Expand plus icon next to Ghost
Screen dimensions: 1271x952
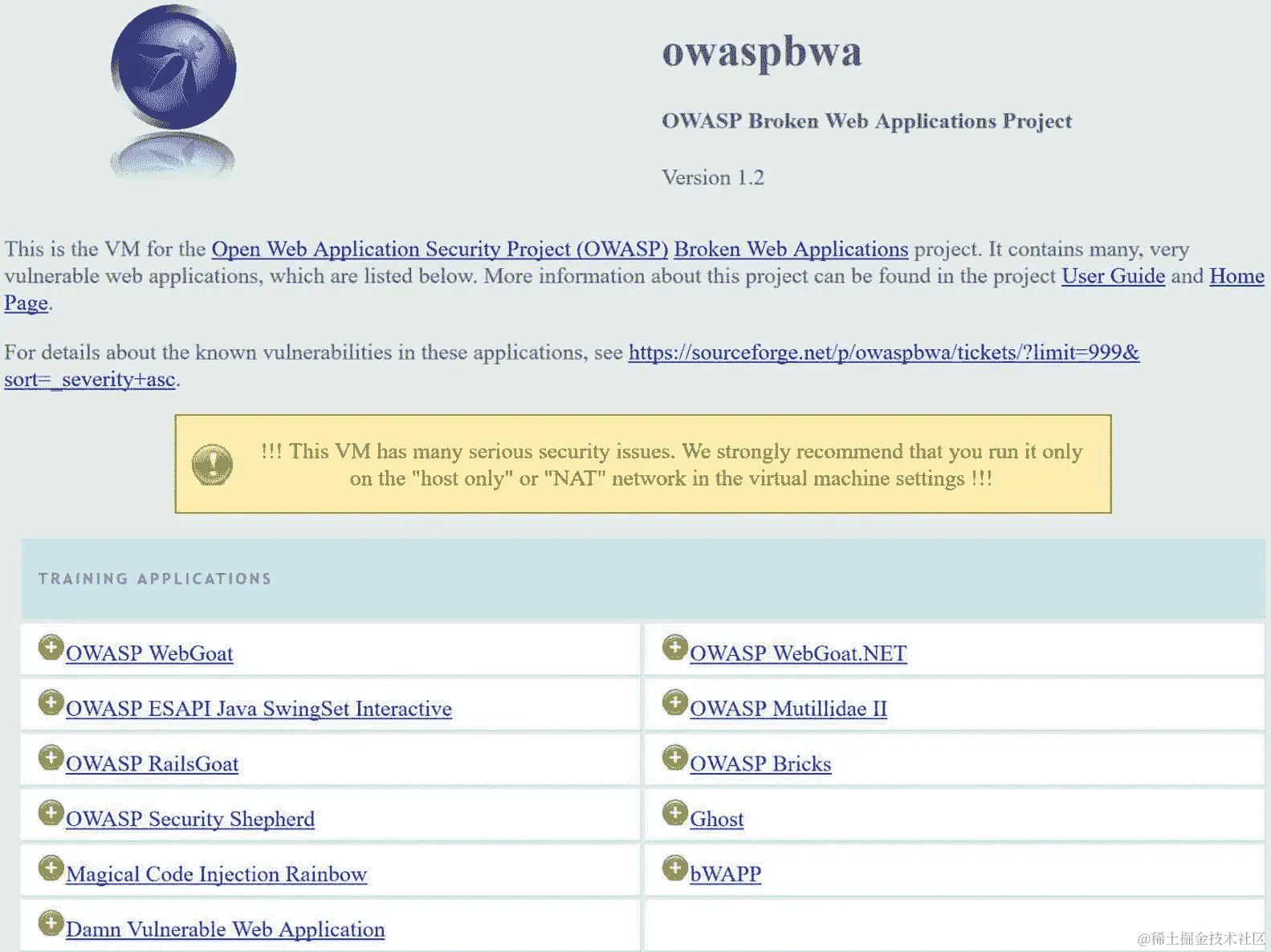674,813
